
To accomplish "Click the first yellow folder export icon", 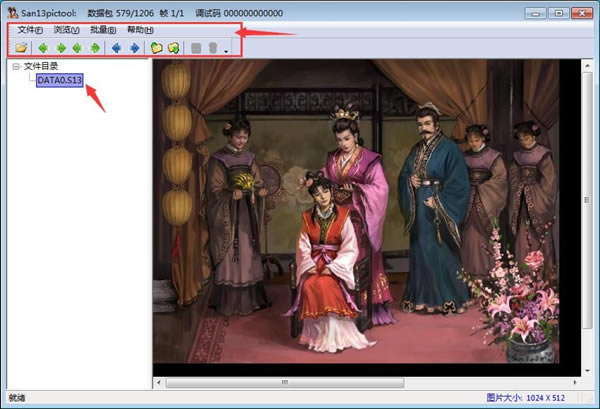I will 156,47.
